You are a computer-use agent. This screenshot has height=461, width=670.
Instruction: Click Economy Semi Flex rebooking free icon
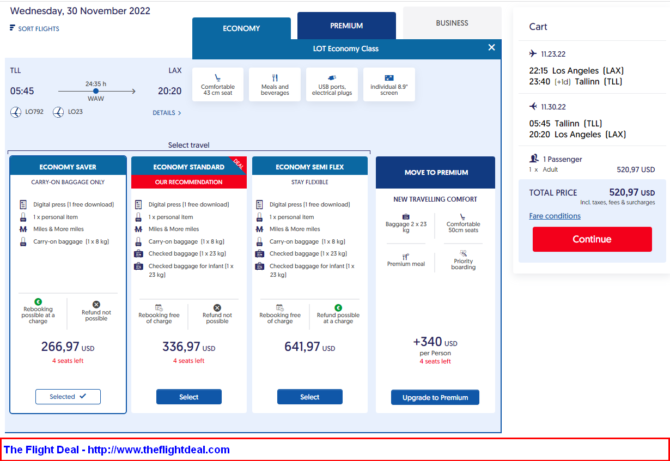(280, 308)
